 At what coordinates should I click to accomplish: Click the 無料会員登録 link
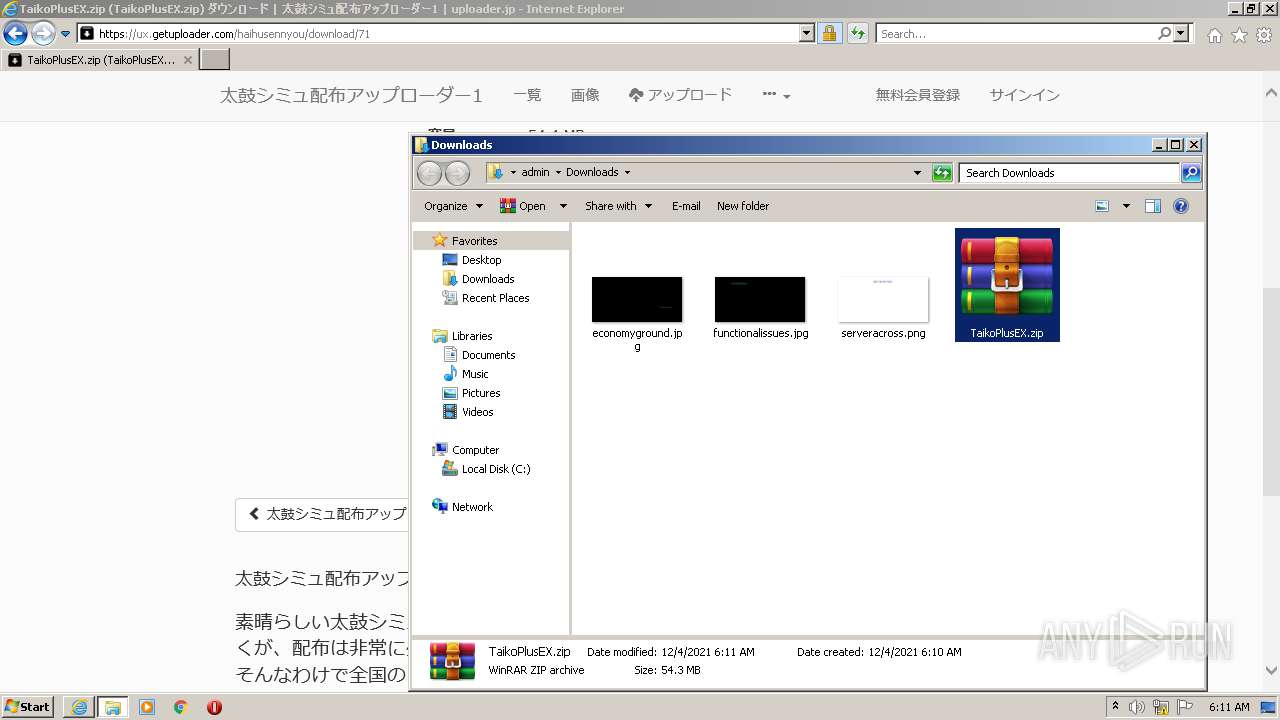point(918,95)
